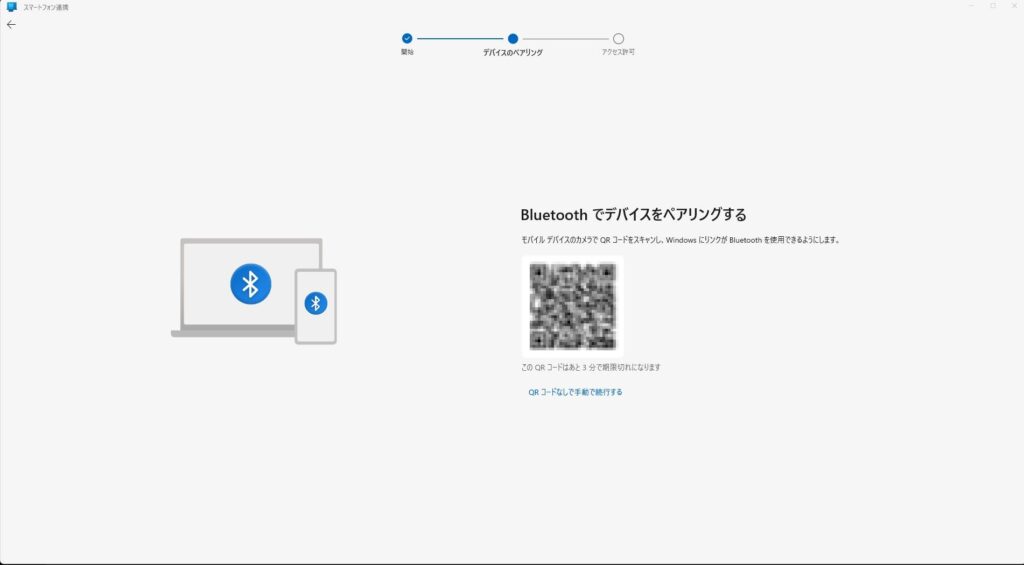
Task: Click the アクセス許可 step label
Action: (618, 52)
